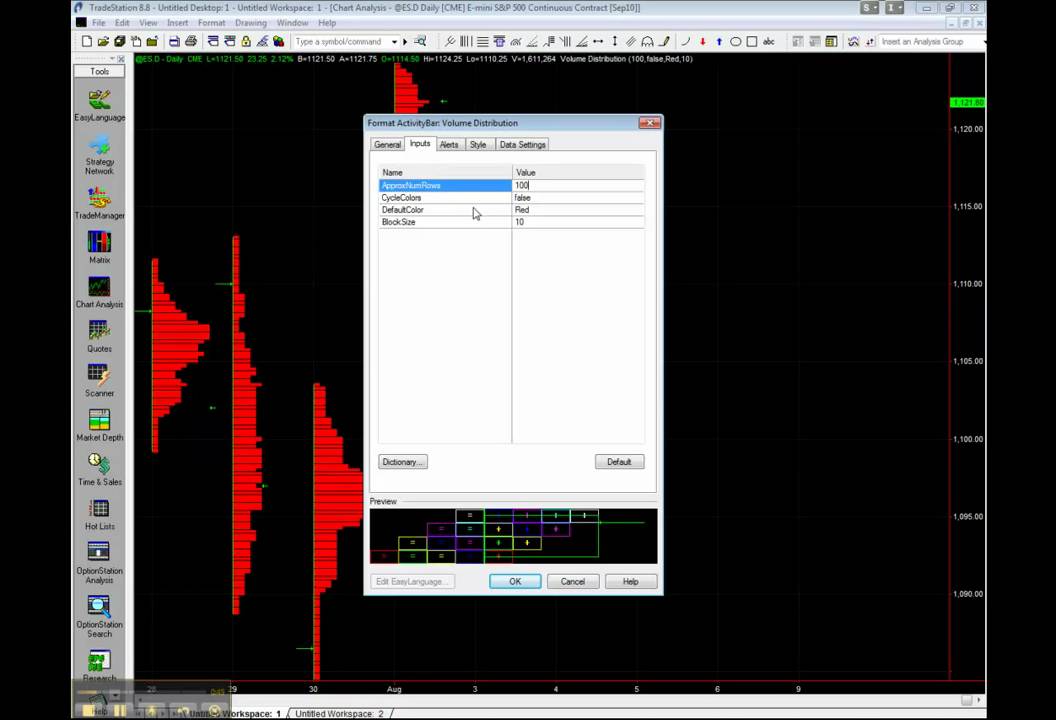This screenshot has width=1056, height=720.
Task: Select the vertical line drawing tool
Action: click(x=614, y=42)
